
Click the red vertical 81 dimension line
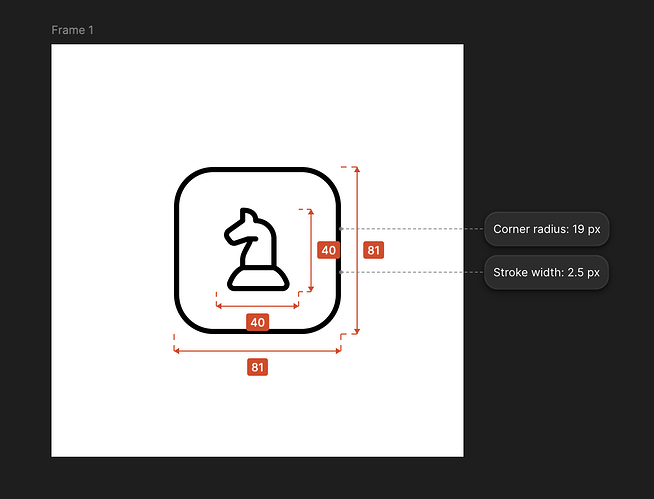pos(357,200)
